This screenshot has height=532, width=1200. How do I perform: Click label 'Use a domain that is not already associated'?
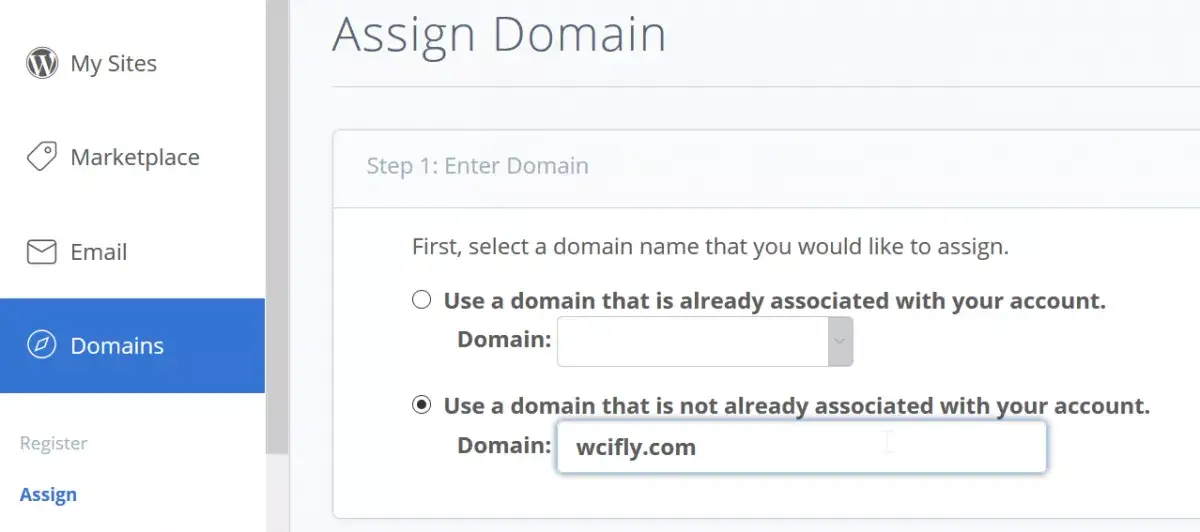coord(797,406)
